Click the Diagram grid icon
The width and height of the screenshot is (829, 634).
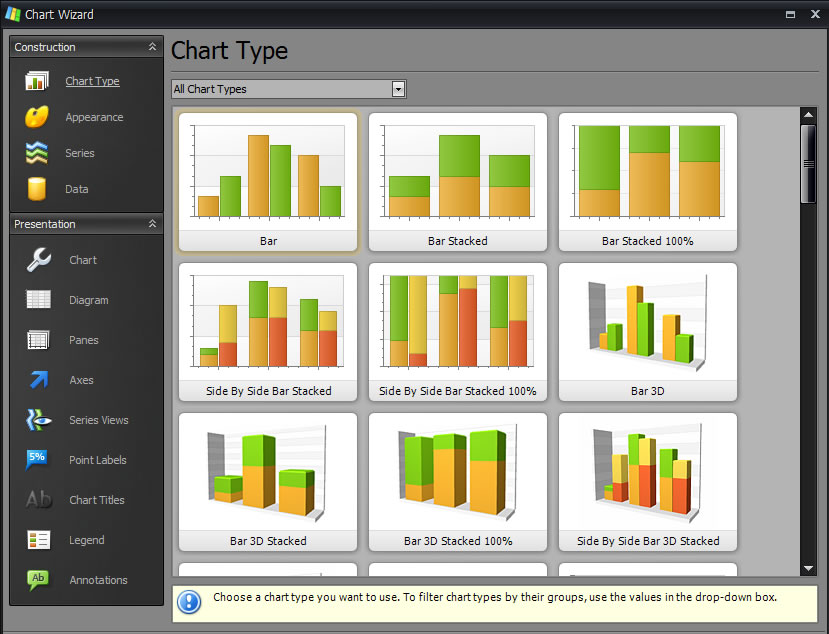(x=39, y=299)
